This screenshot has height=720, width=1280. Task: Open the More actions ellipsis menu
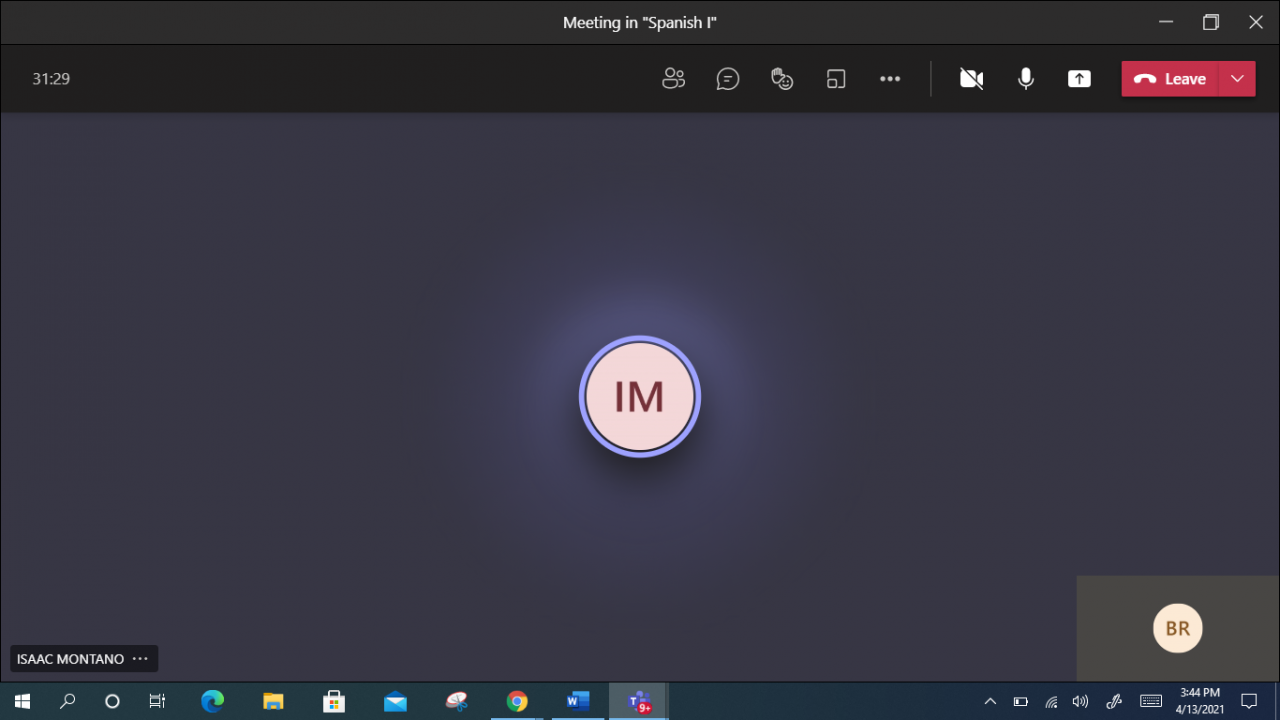point(890,79)
